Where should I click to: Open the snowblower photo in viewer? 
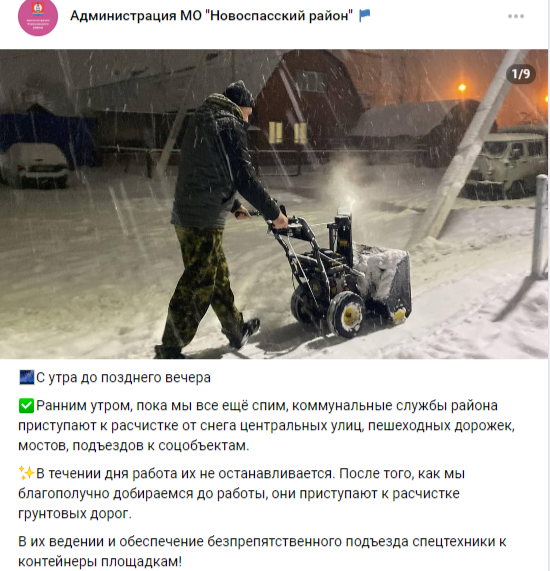pos(274,204)
